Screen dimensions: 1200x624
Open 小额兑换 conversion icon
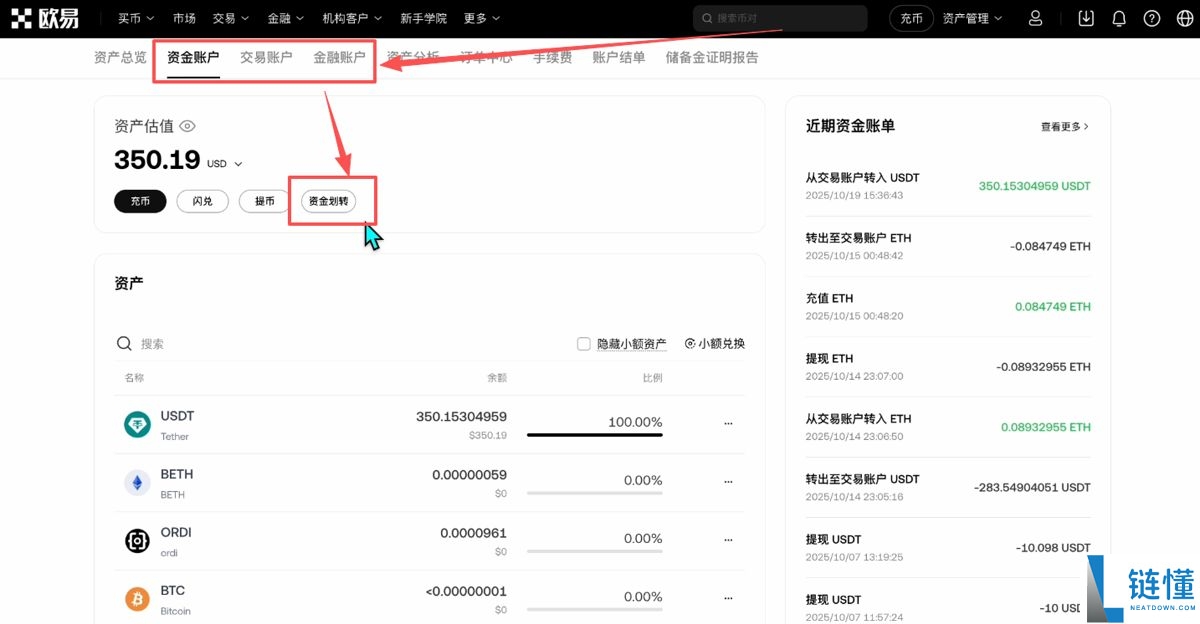(690, 343)
